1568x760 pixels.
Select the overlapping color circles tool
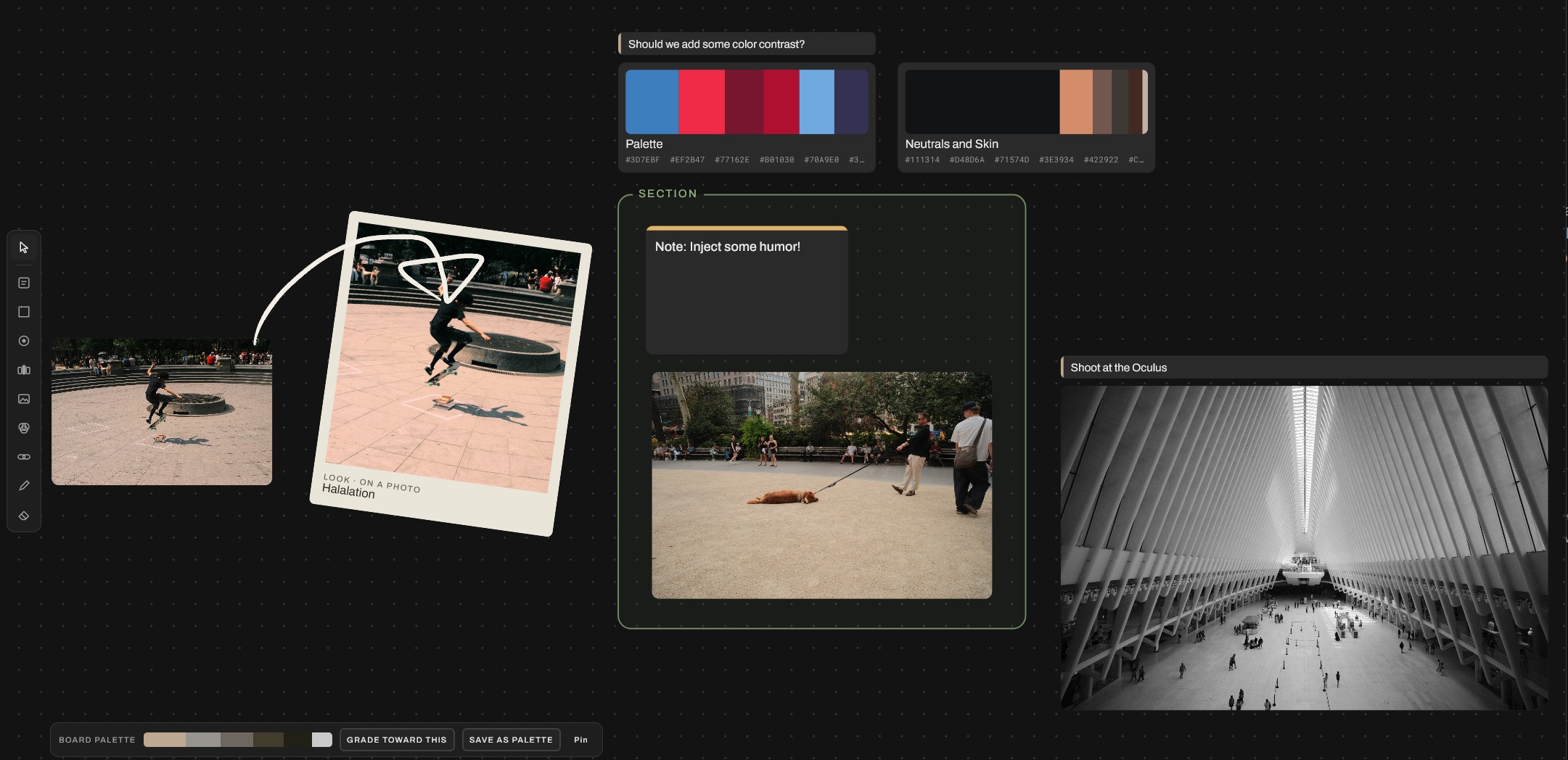[24, 428]
